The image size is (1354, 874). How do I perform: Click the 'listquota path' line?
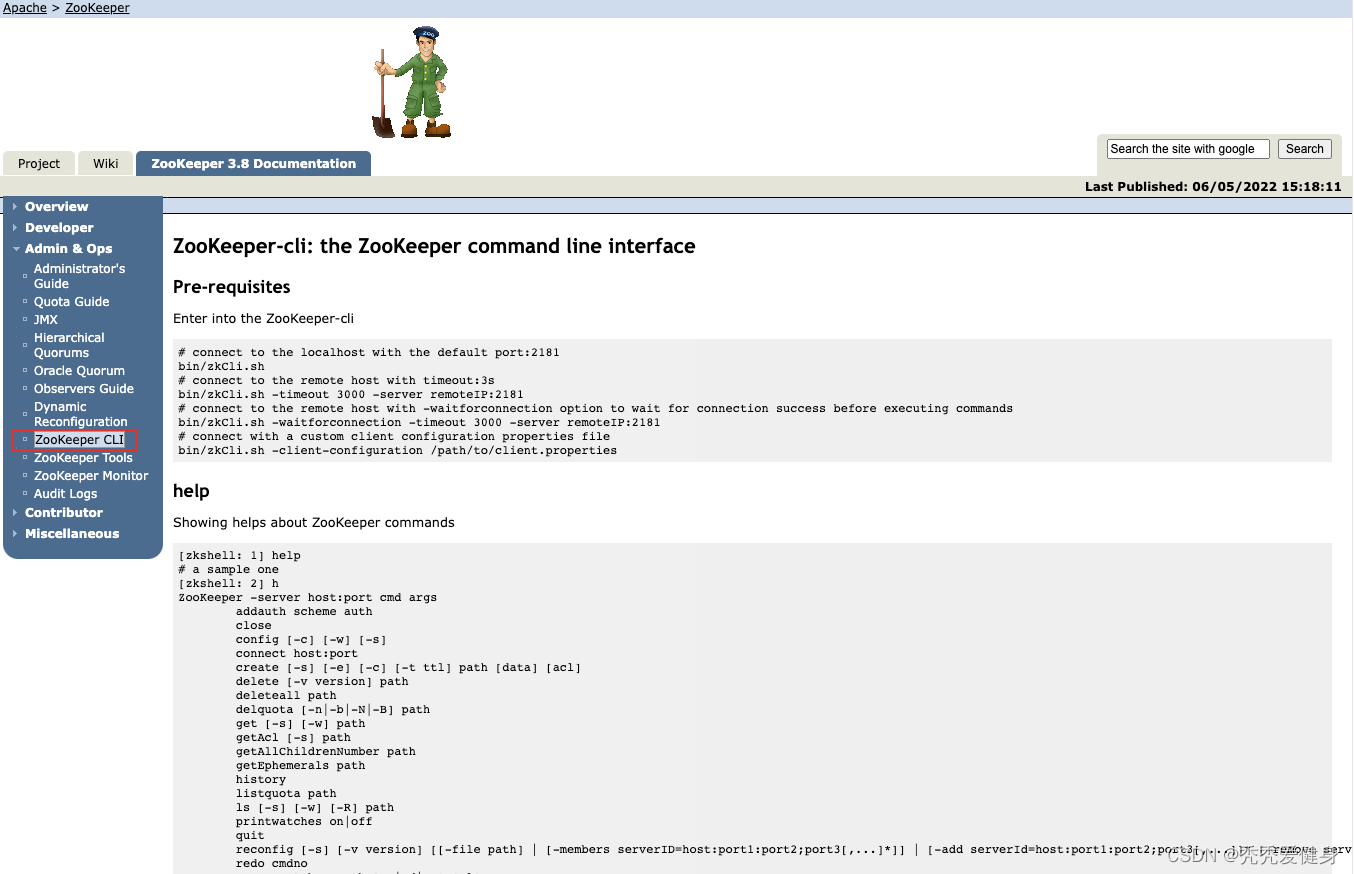(x=286, y=794)
